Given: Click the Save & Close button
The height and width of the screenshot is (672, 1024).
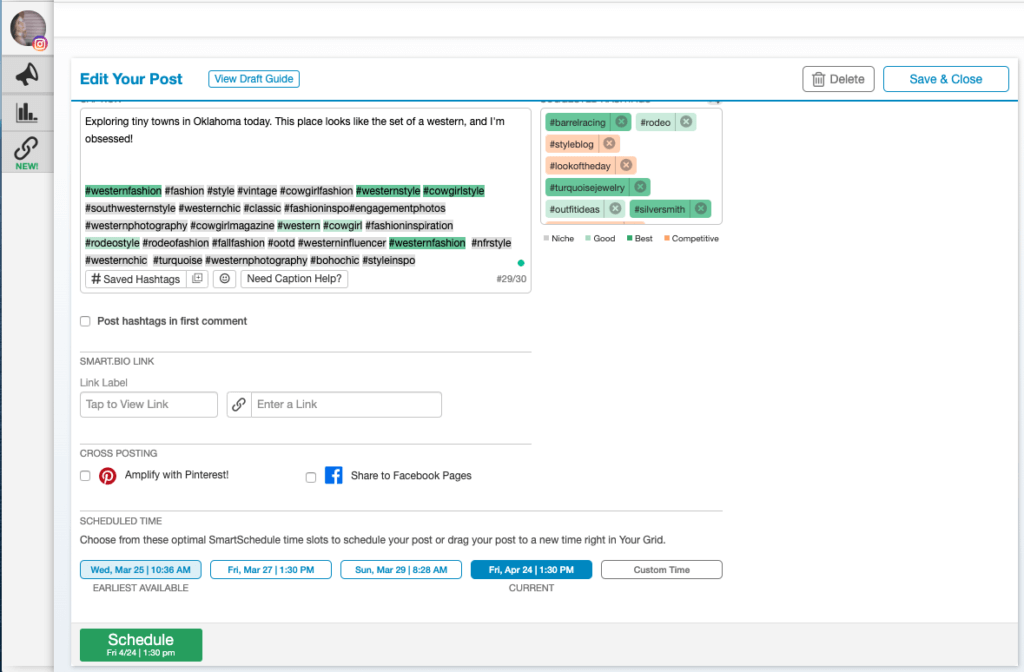Looking at the screenshot, I should (x=945, y=79).
